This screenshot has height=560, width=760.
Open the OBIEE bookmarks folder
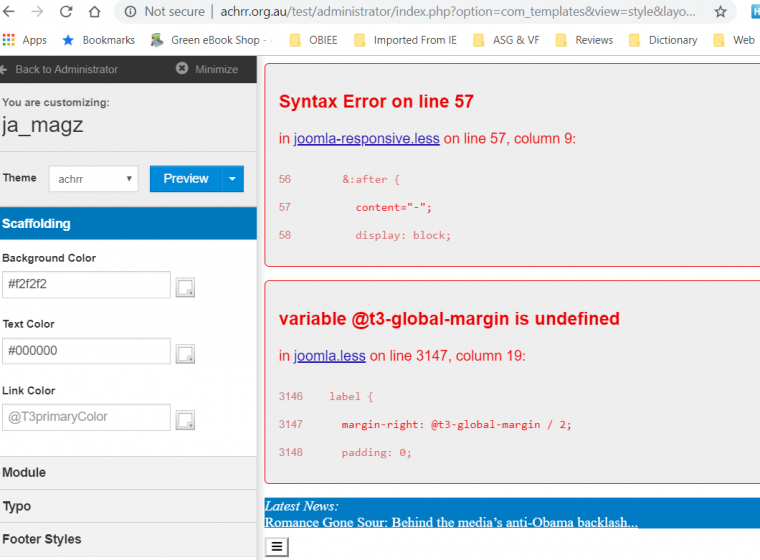[318, 40]
